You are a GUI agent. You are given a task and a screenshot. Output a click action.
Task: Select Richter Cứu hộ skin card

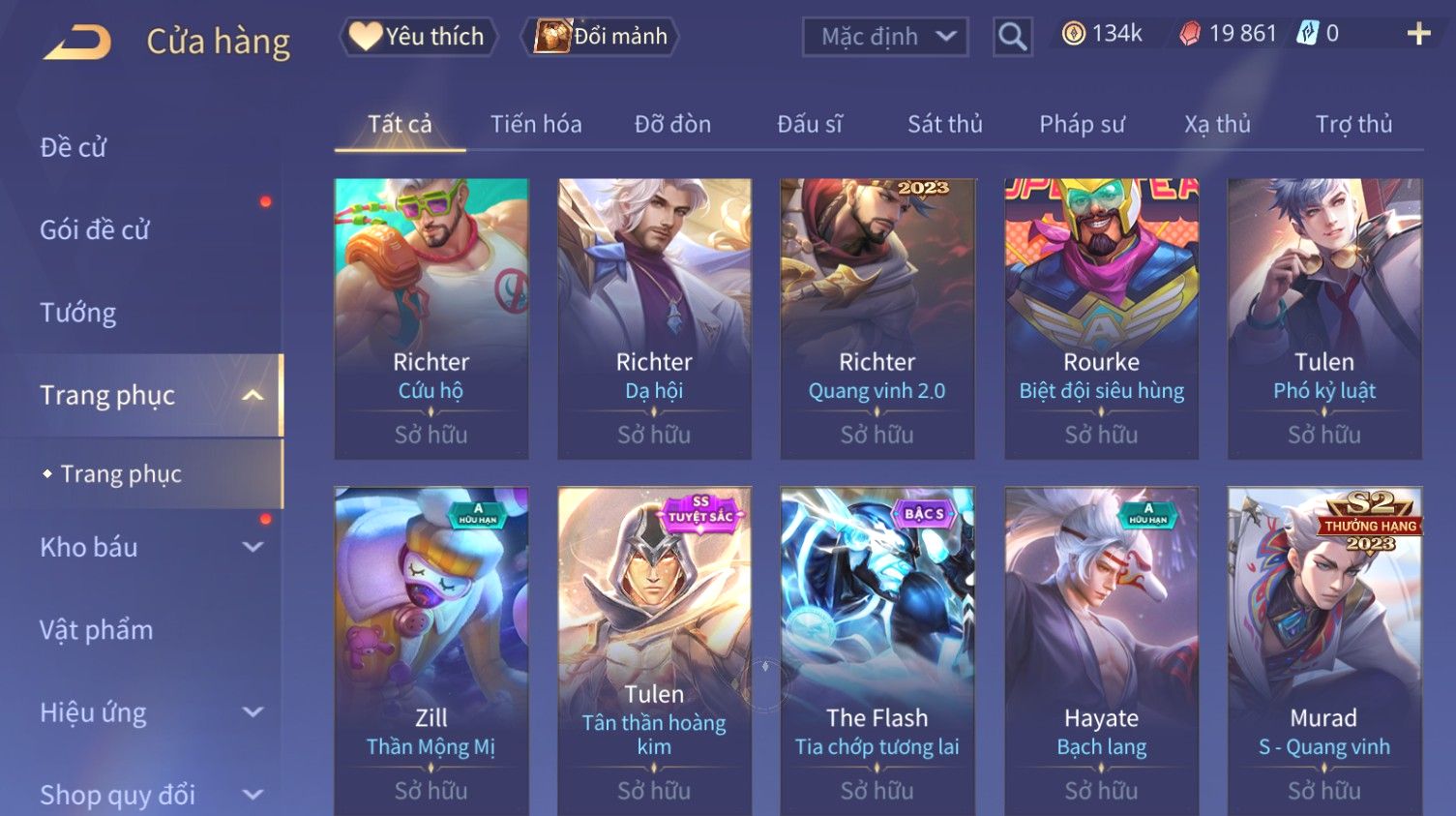click(431, 318)
